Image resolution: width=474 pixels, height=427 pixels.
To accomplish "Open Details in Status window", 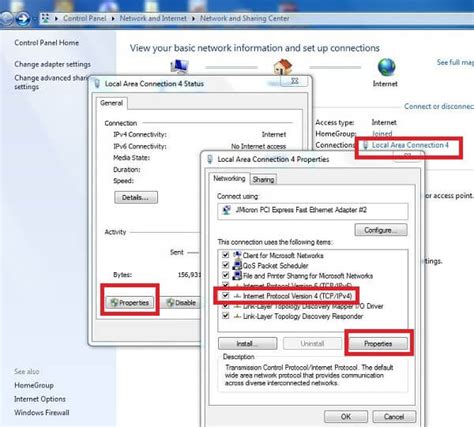I will 136,197.
